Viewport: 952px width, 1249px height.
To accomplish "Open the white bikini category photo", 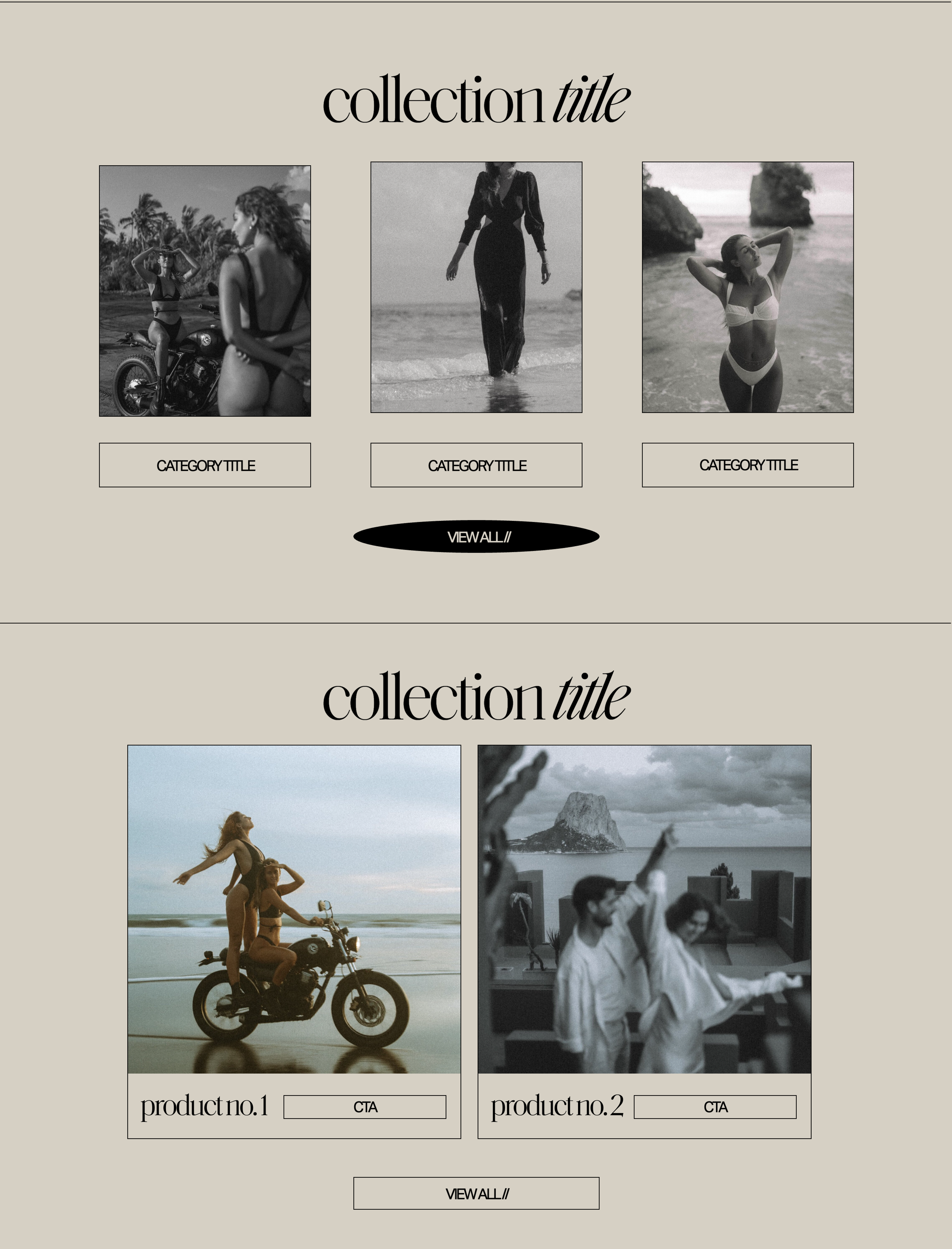I will pos(747,287).
